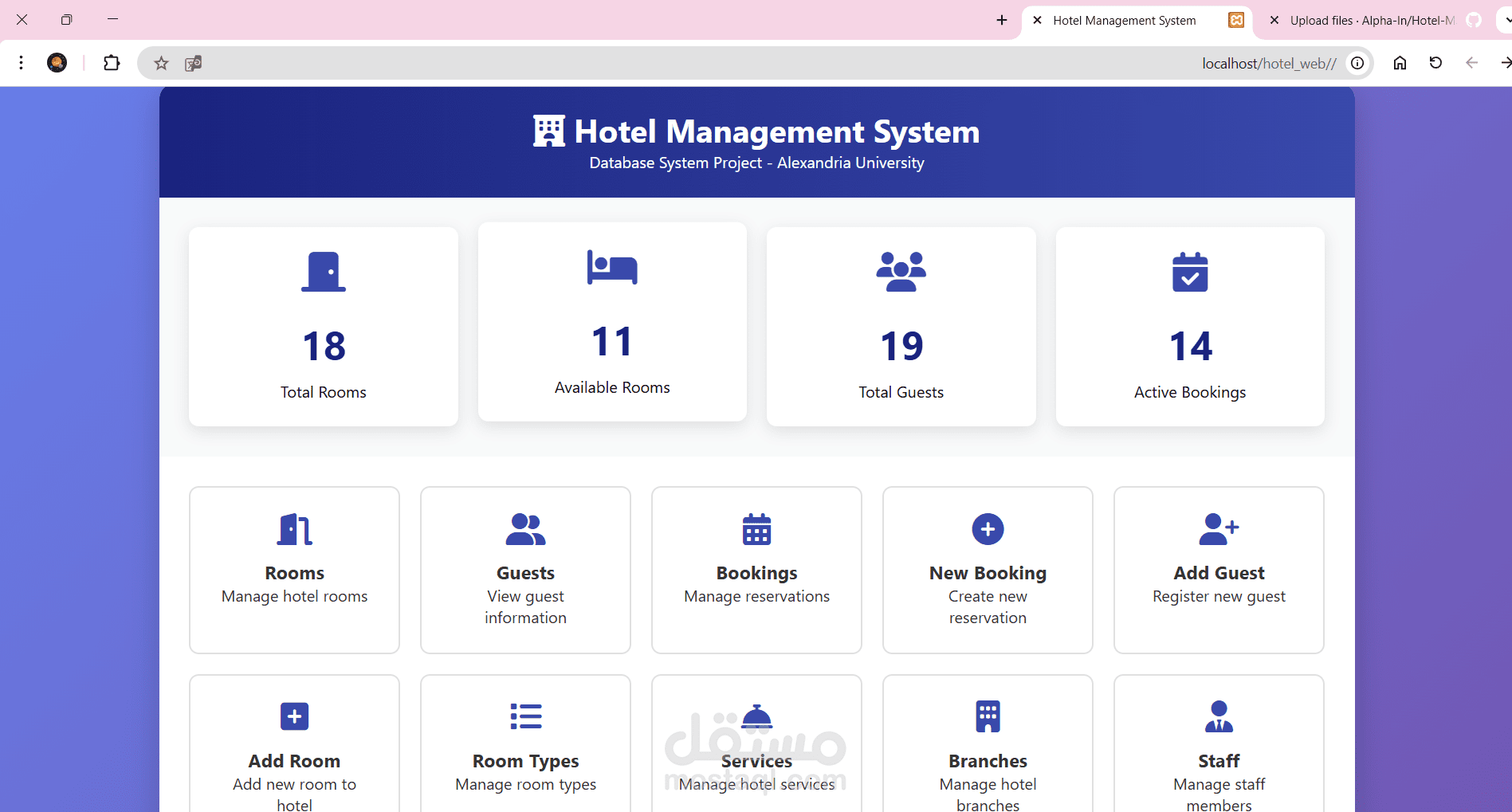This screenshot has height=812, width=1512.
Task: Click the checked calendar icon on Active Bookings
Action: 1189,272
